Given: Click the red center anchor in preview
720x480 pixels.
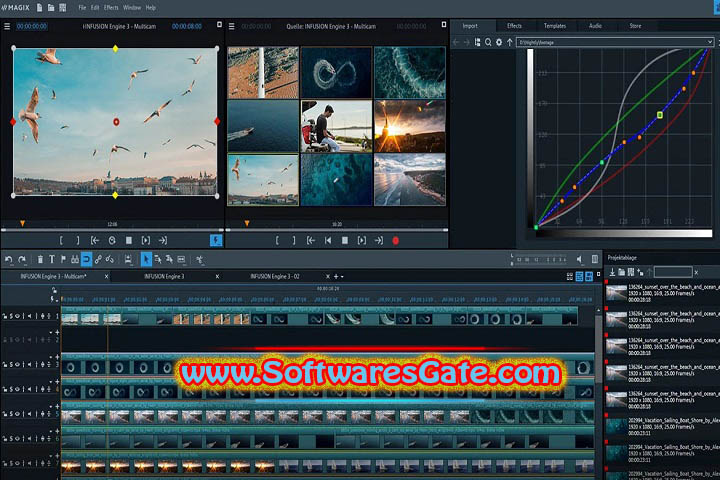Looking at the screenshot, I should click(x=116, y=122).
